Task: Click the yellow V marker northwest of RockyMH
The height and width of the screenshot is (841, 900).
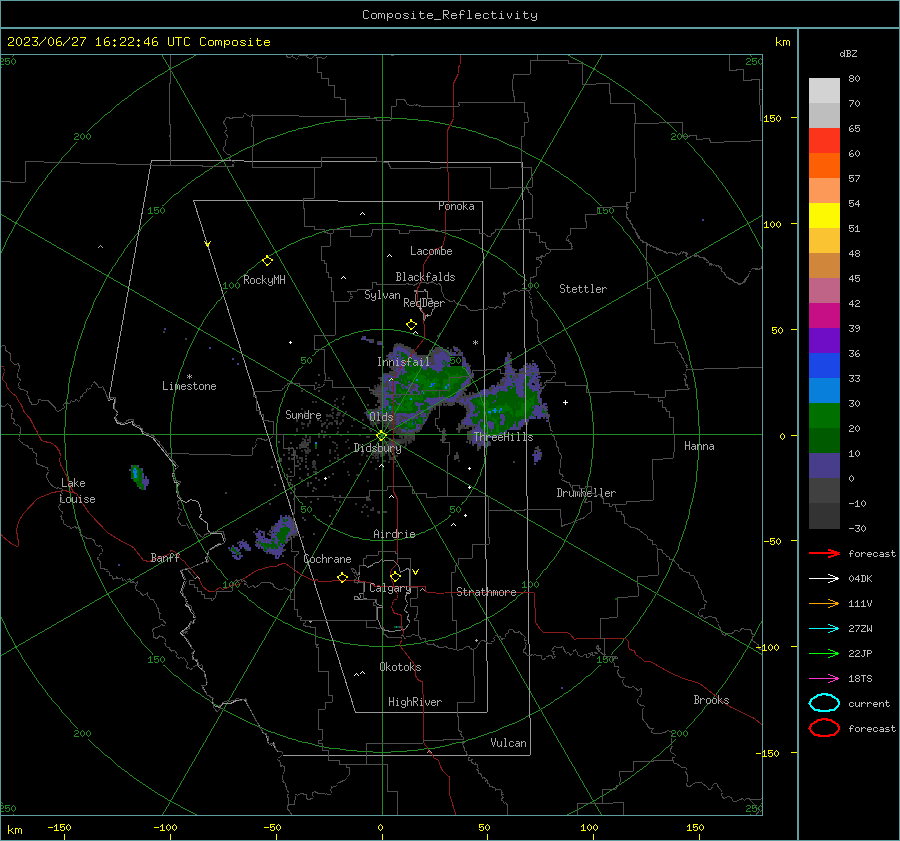Action: point(208,244)
